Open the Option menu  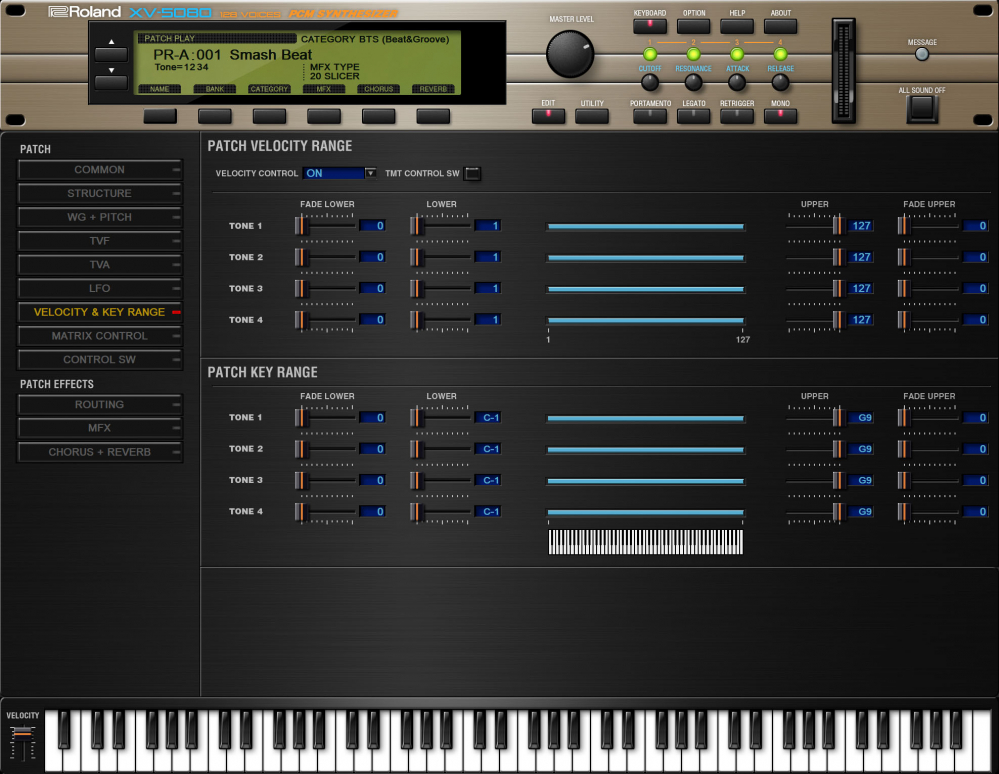coord(693,26)
